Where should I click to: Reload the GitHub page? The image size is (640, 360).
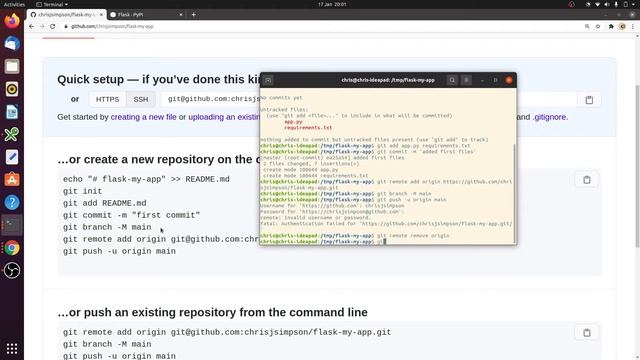click(53, 26)
